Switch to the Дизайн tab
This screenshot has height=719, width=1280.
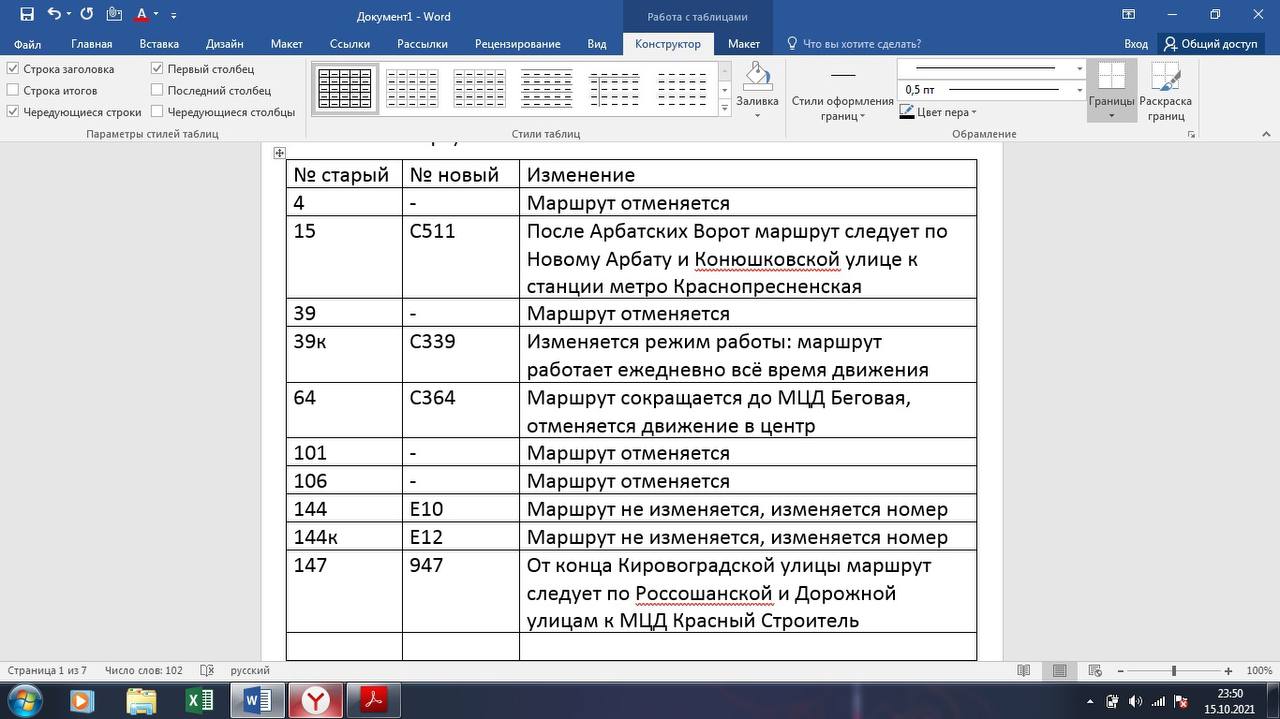pos(225,44)
